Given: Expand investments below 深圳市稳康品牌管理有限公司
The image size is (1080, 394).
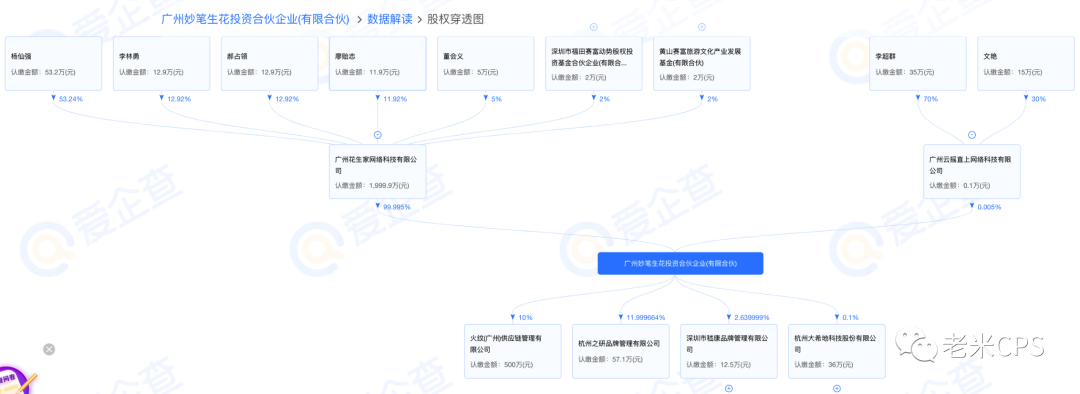Looking at the screenshot, I should (729, 388).
